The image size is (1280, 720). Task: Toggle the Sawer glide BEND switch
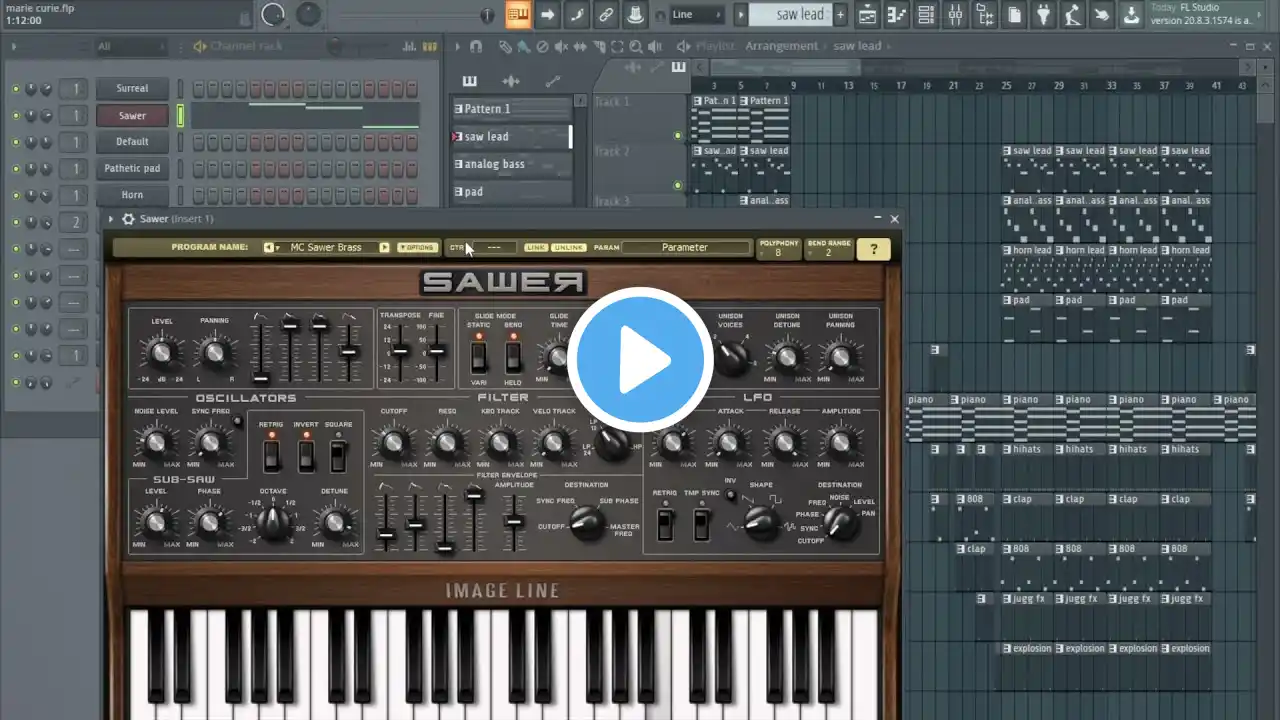click(x=513, y=356)
